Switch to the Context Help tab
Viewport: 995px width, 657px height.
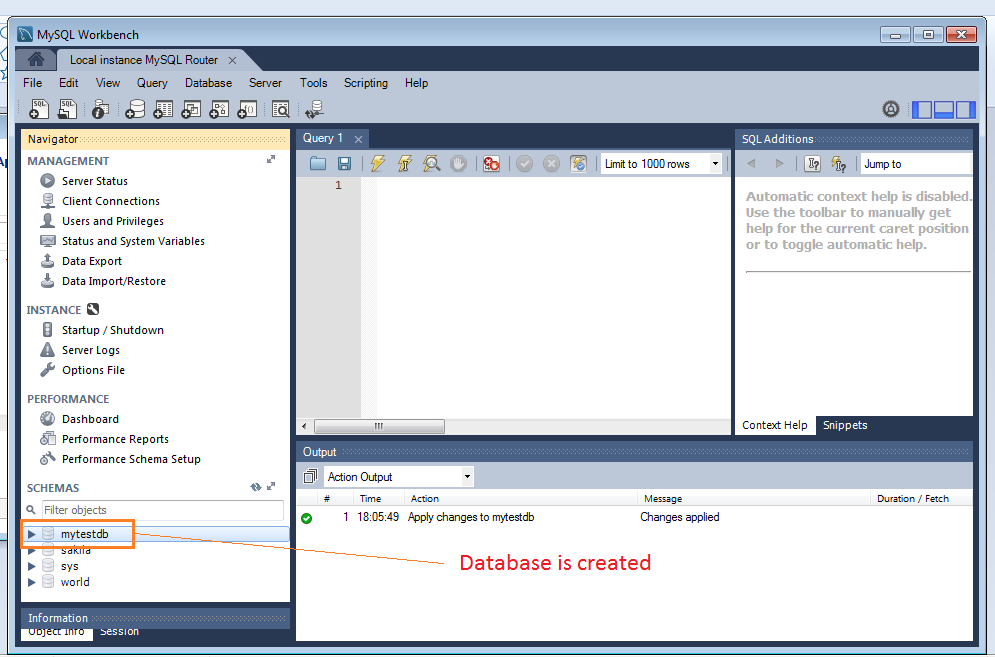click(775, 425)
